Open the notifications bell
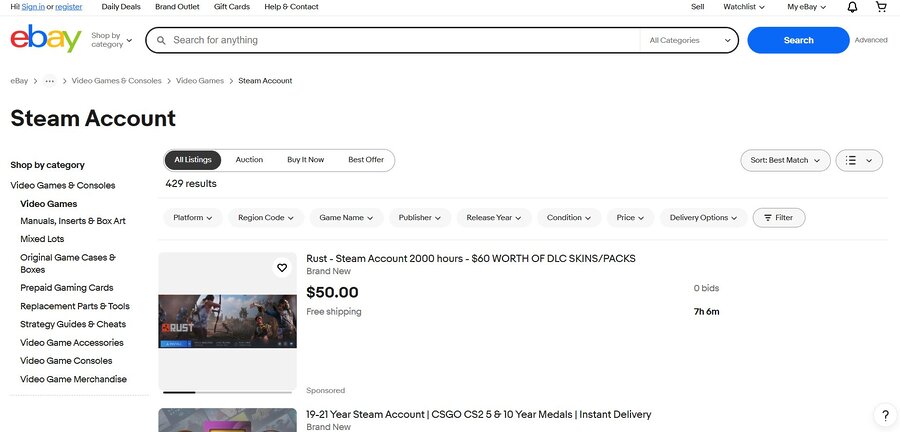Viewport: 900px width, 432px height. click(852, 7)
